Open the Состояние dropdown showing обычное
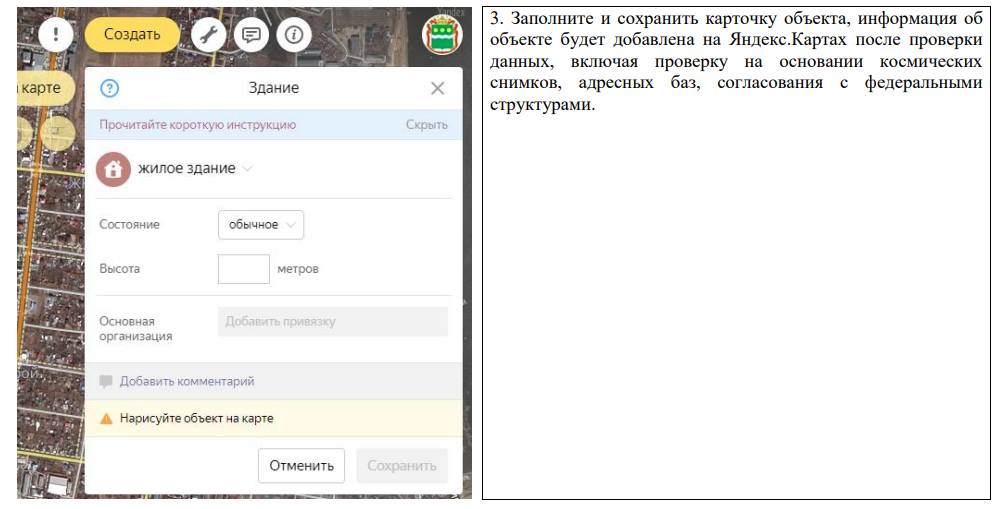This screenshot has width=1008, height=509. [260, 225]
